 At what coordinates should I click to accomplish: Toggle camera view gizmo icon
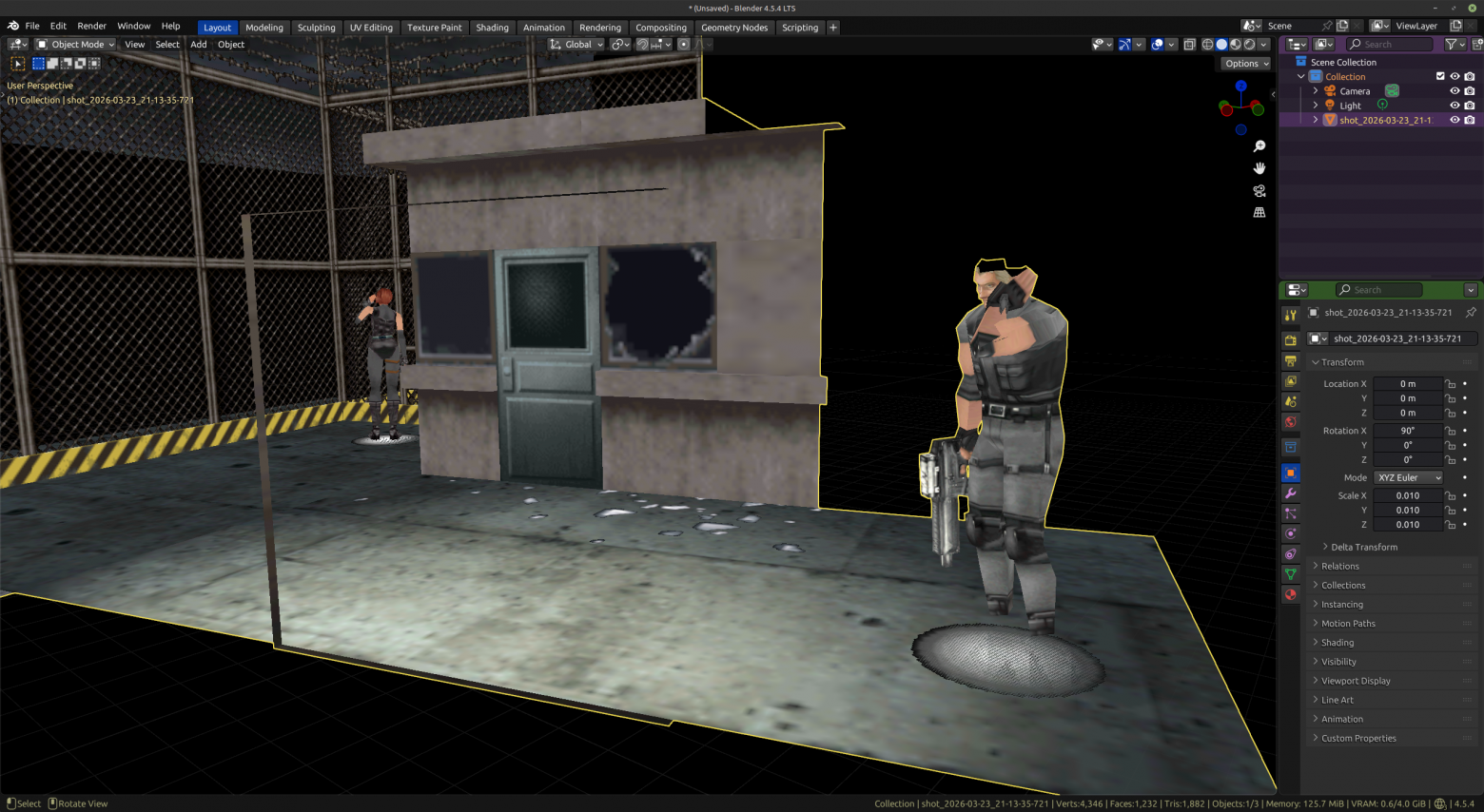tap(1259, 190)
